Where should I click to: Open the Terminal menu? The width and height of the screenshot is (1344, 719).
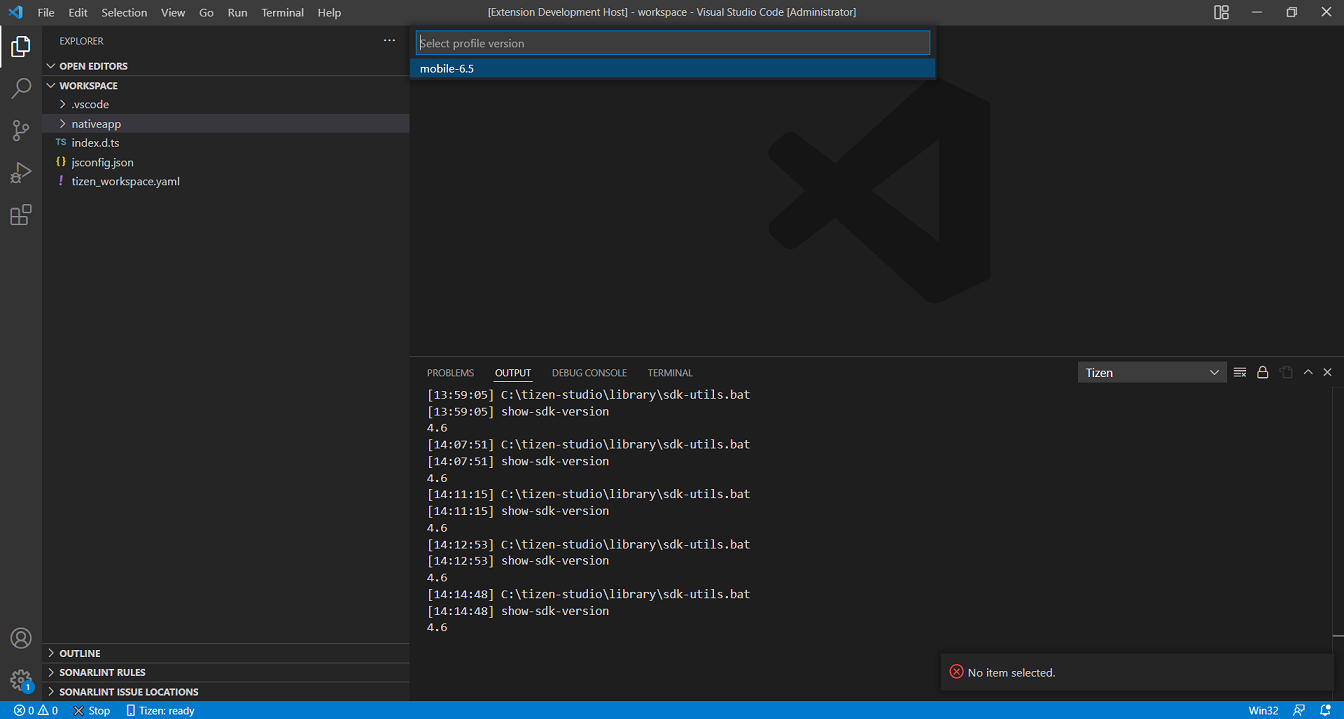[282, 13]
